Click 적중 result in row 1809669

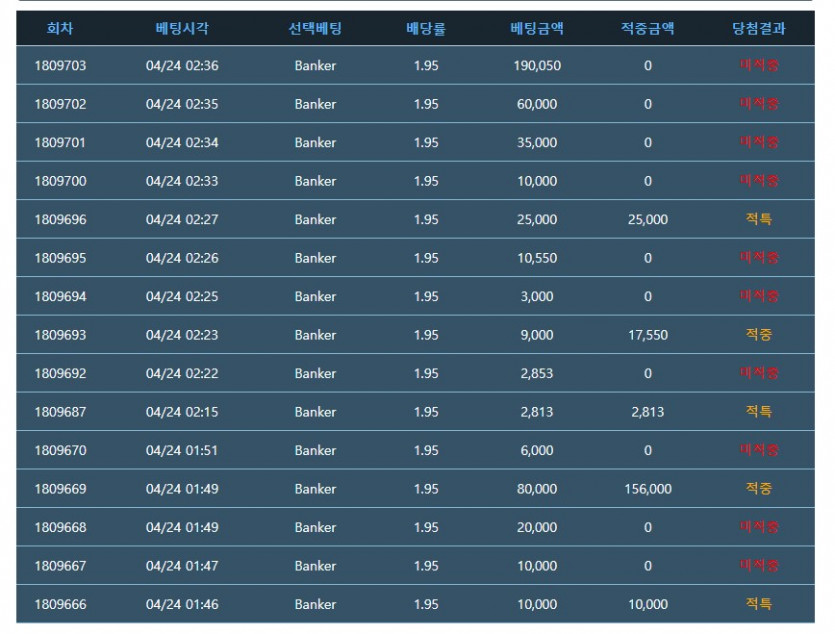759,488
